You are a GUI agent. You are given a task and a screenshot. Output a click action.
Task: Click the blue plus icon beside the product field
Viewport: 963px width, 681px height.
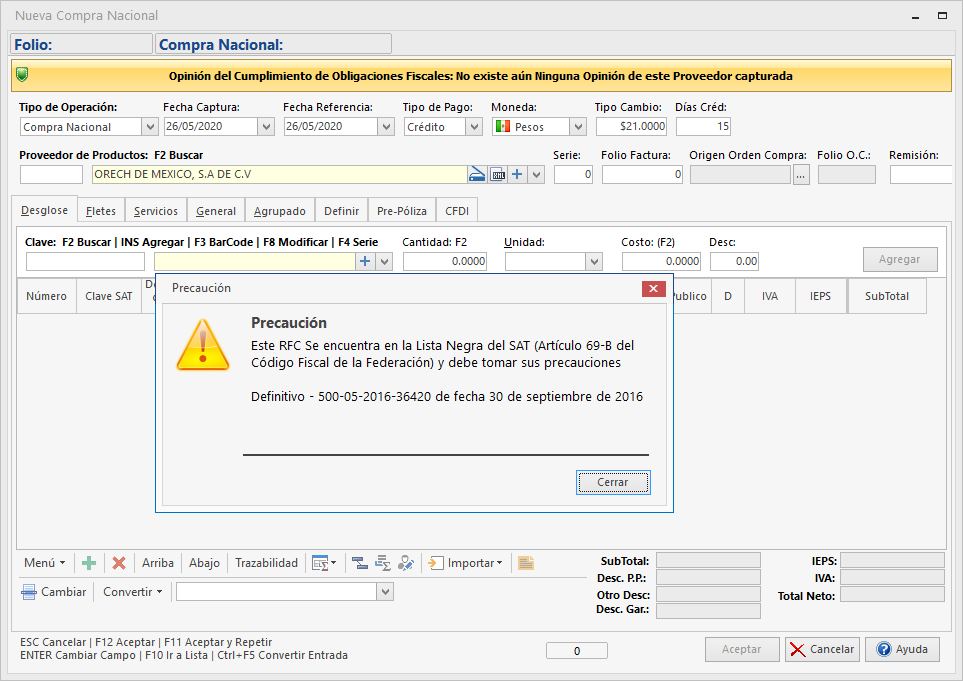pos(365,261)
